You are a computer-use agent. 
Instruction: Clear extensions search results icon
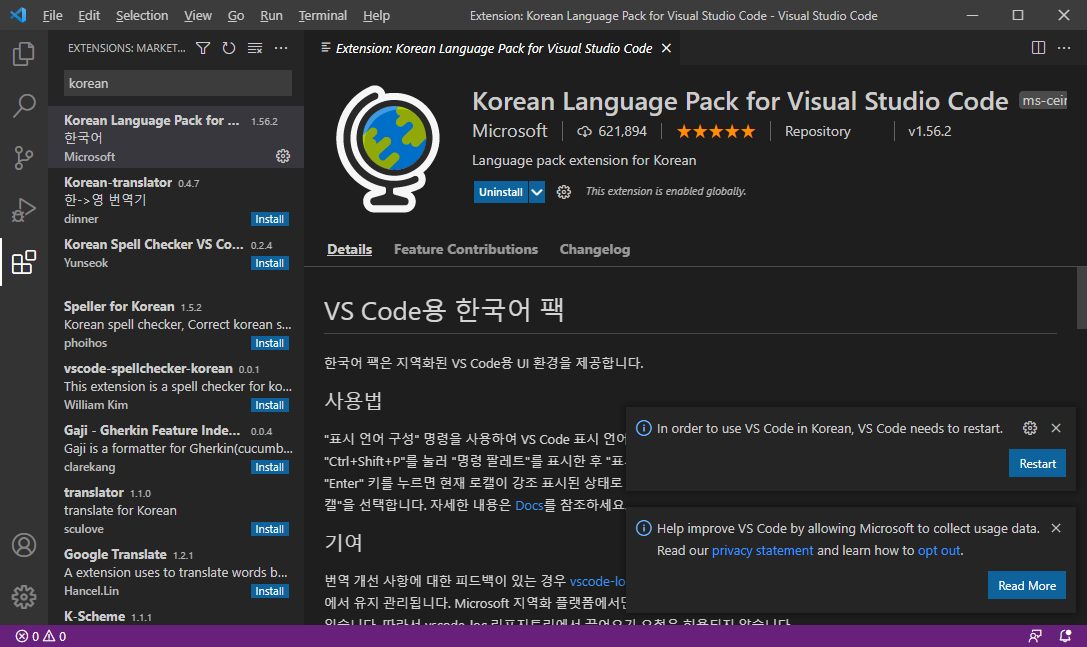[255, 48]
